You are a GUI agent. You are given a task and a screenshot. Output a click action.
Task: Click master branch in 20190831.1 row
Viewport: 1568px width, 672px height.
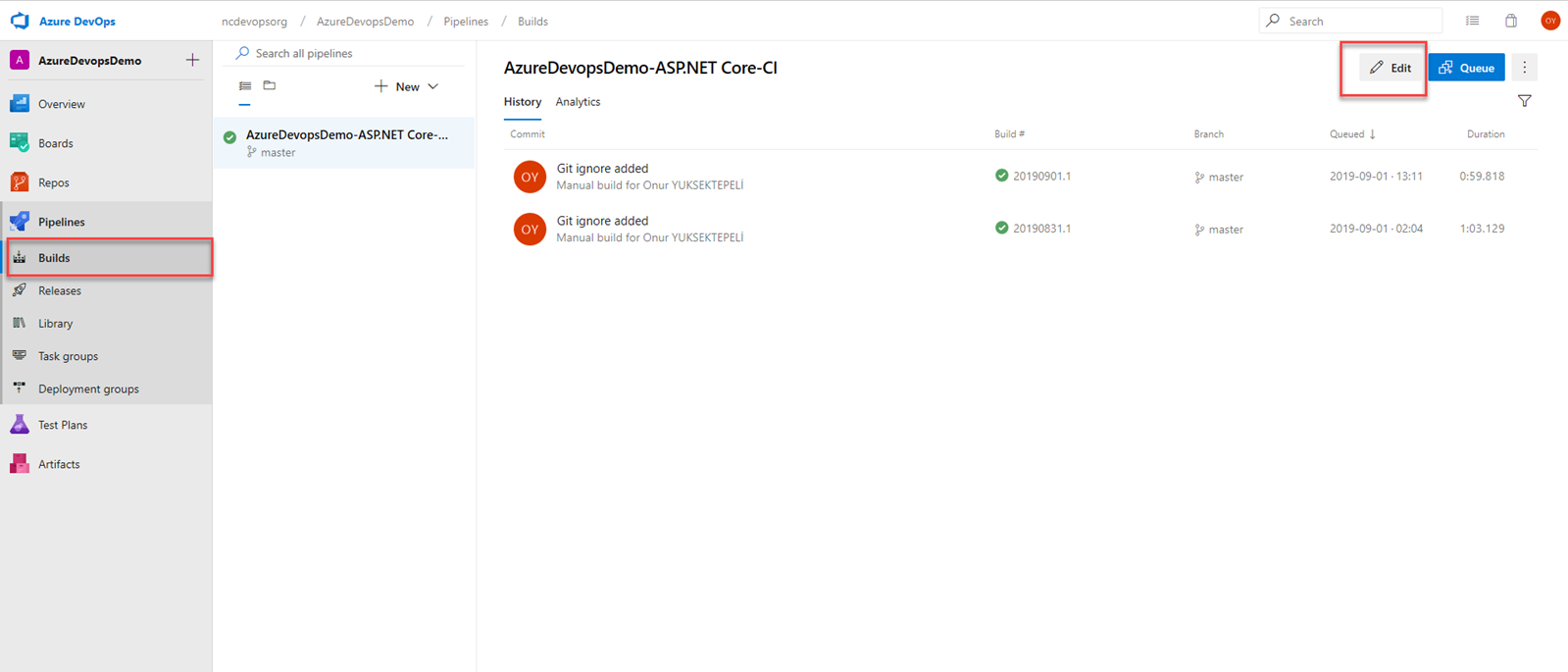pos(1219,230)
